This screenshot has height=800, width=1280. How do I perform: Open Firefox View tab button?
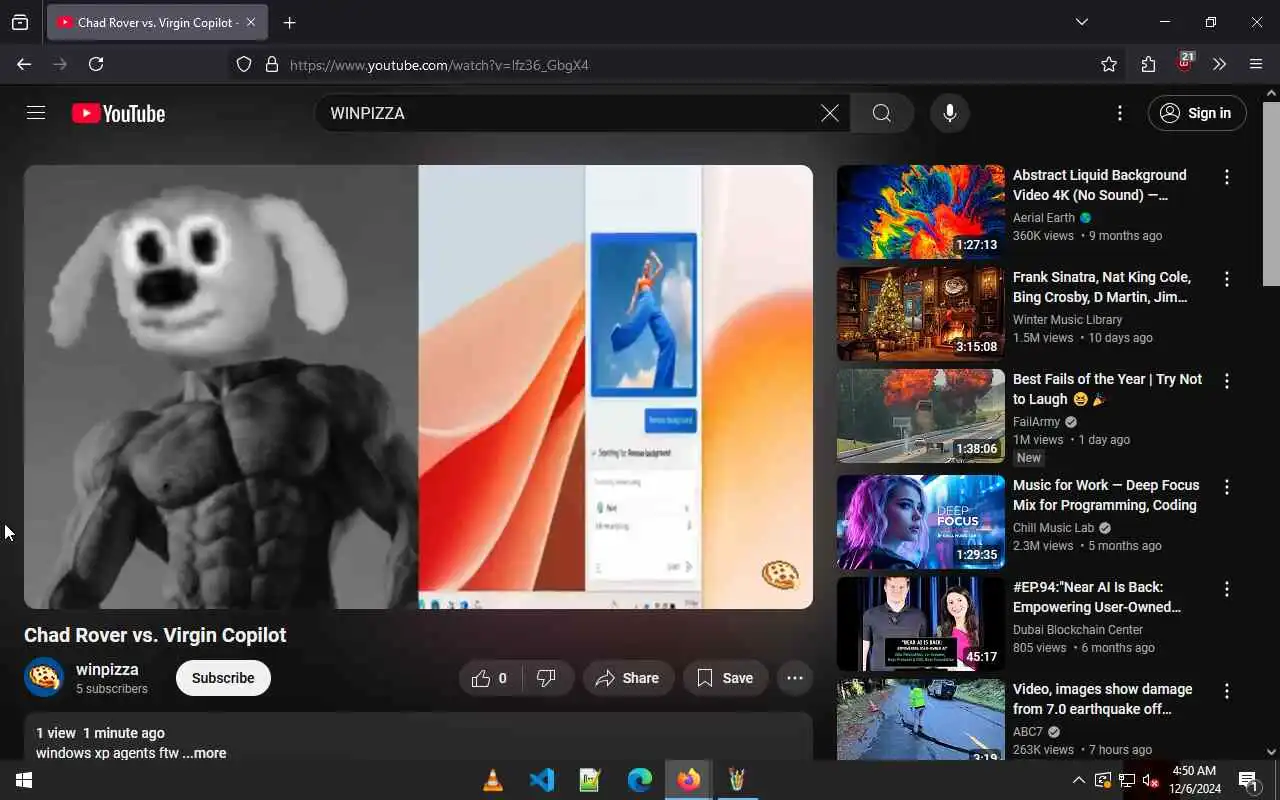[x=20, y=22]
